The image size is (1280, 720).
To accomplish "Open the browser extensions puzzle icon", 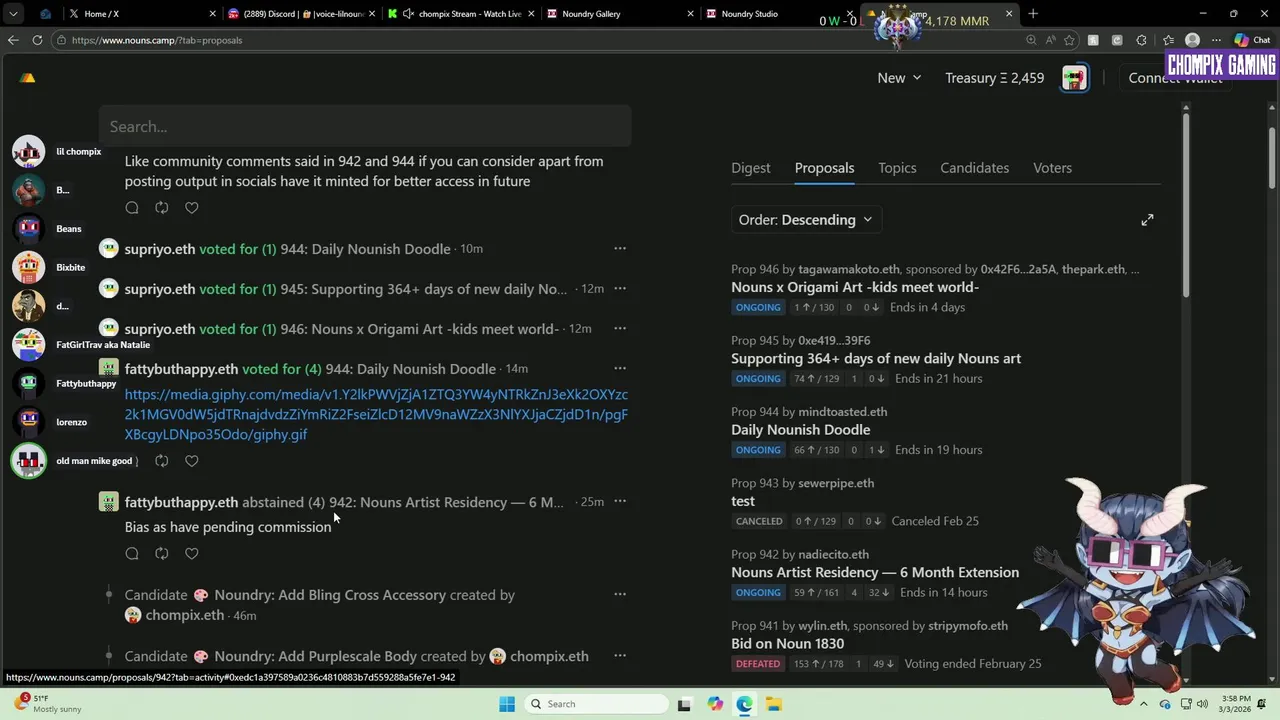I will 1142,40.
